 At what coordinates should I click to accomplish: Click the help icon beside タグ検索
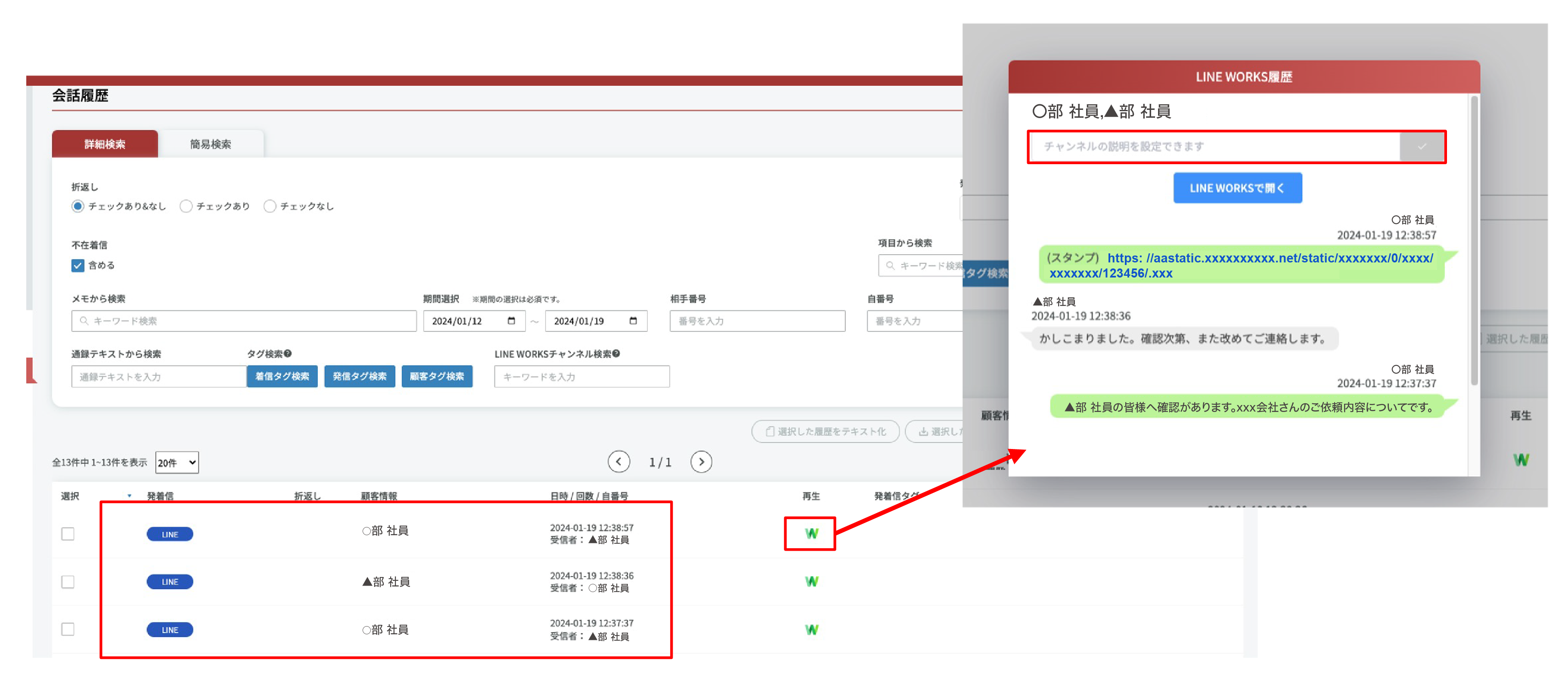[288, 353]
